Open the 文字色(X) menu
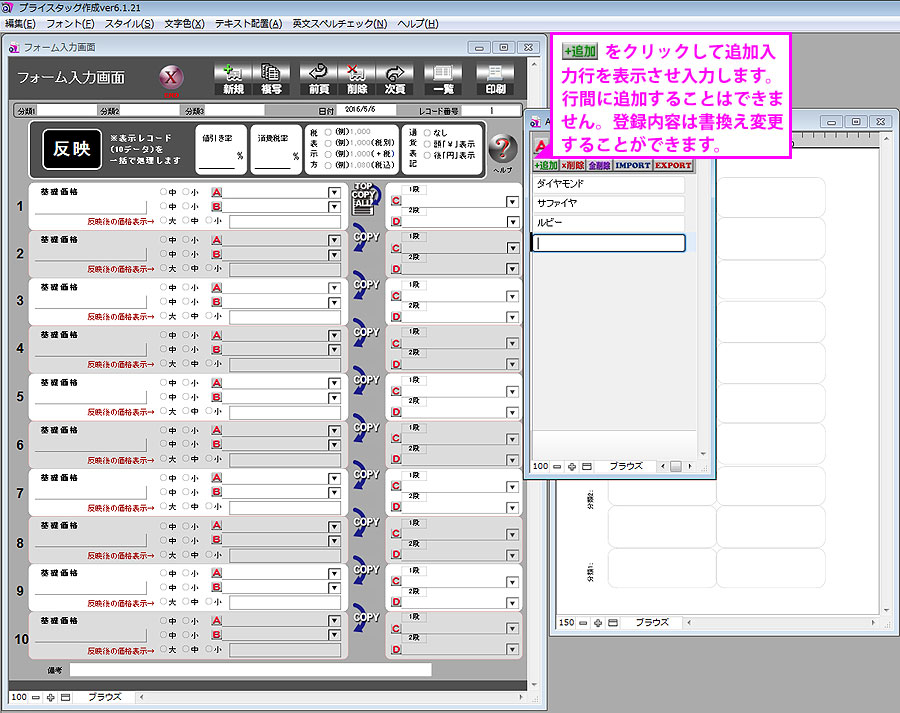900x713 pixels. 184,23
